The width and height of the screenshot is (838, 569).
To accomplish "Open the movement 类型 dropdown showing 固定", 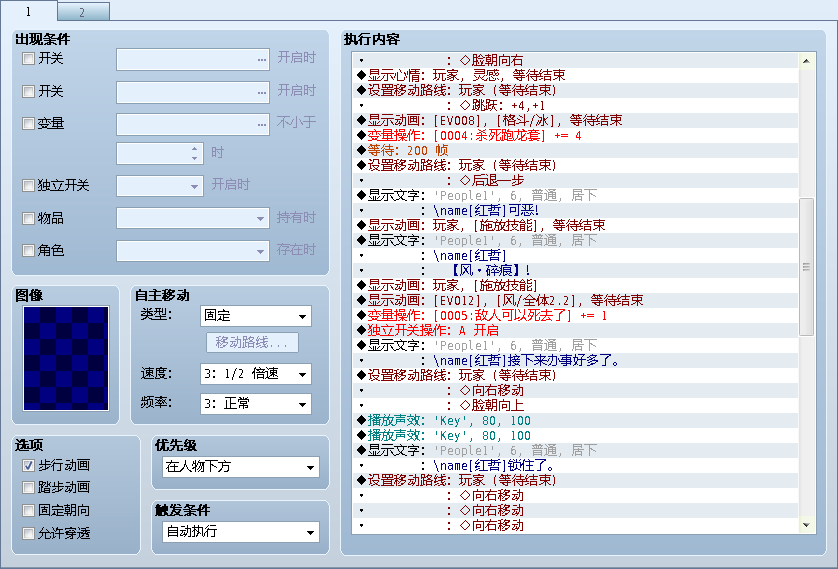I will click(x=255, y=316).
